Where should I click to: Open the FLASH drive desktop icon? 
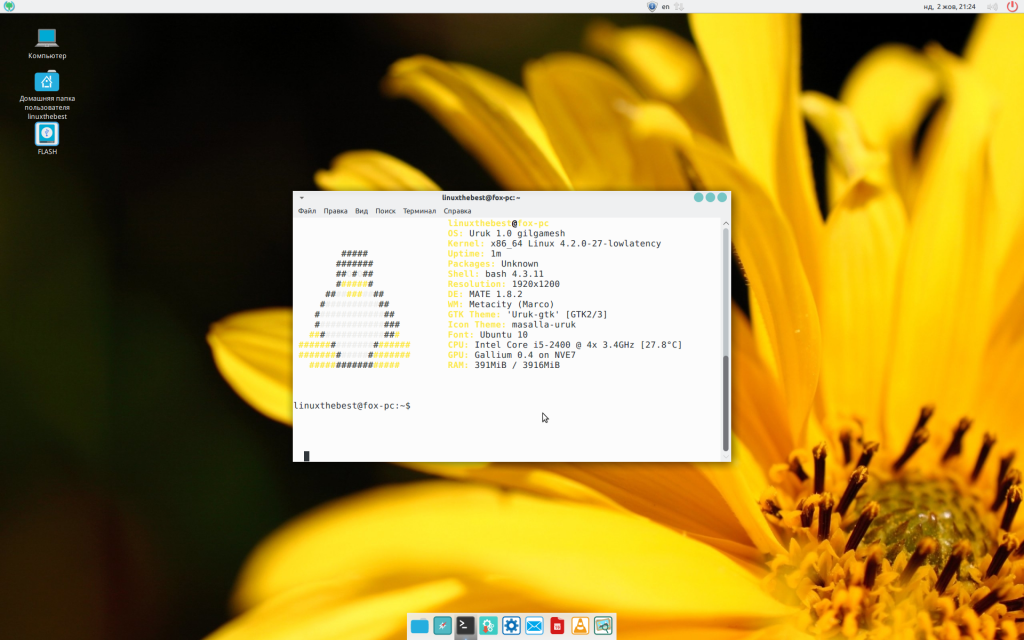tap(47, 135)
